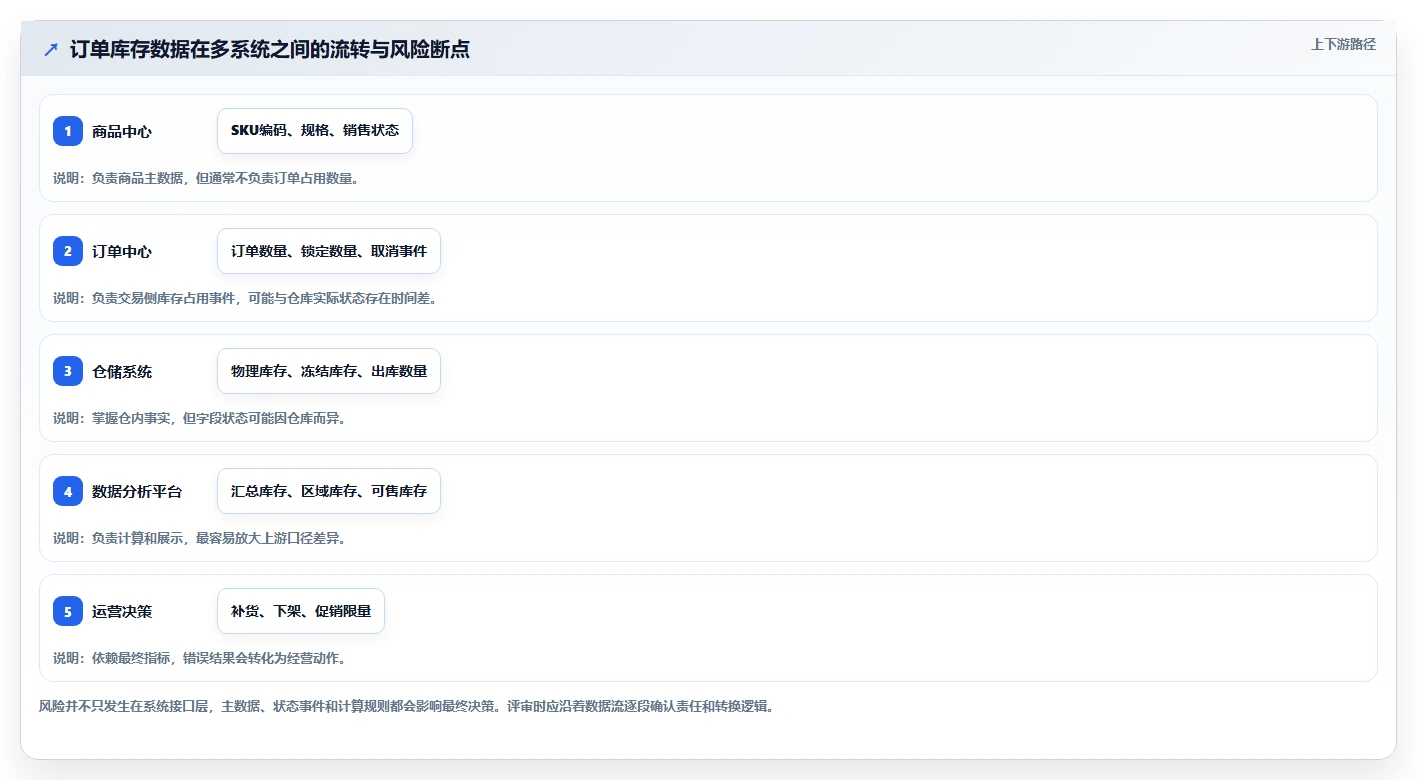This screenshot has height=780, width=1417.
Task: Click the panel title 订单库存数据在多系统之间的流转与风险断点
Action: 270,49
